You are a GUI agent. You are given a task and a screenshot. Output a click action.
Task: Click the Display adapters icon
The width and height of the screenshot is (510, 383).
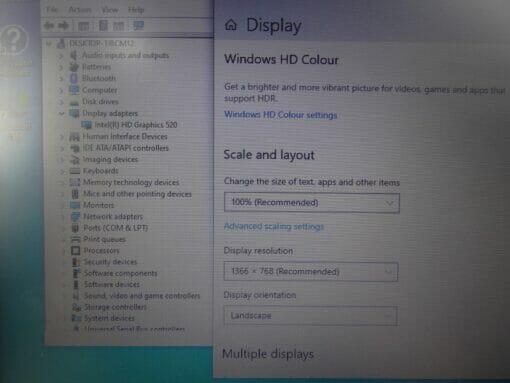click(x=74, y=113)
